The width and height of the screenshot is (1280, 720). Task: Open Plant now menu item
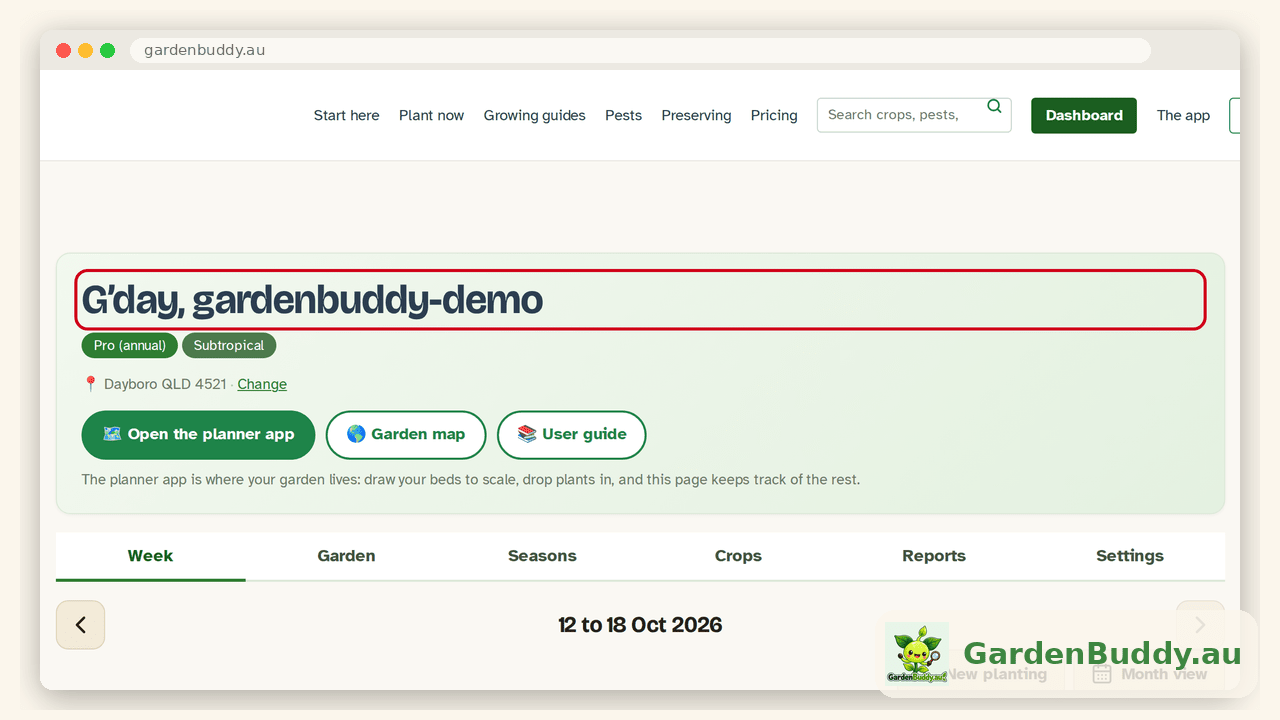point(431,115)
